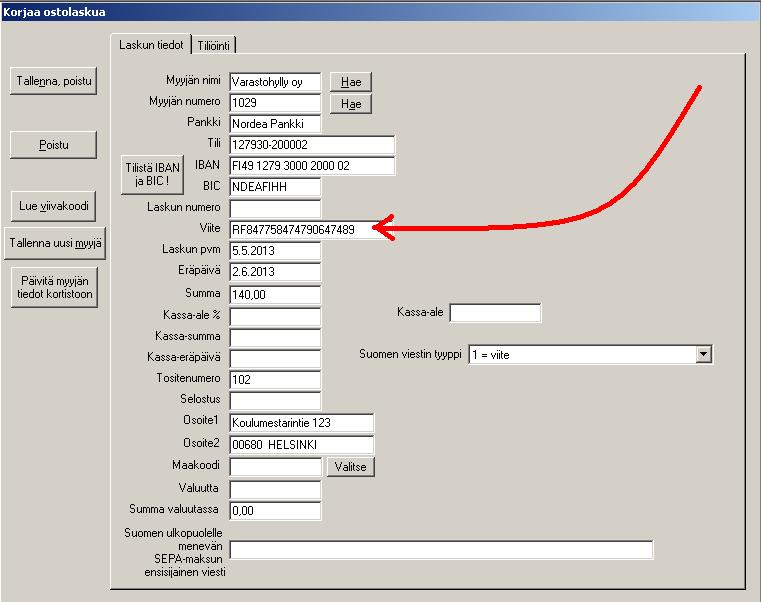The image size is (761, 602).
Task: Click the Lue viivakoodi button
Action: 53,206
